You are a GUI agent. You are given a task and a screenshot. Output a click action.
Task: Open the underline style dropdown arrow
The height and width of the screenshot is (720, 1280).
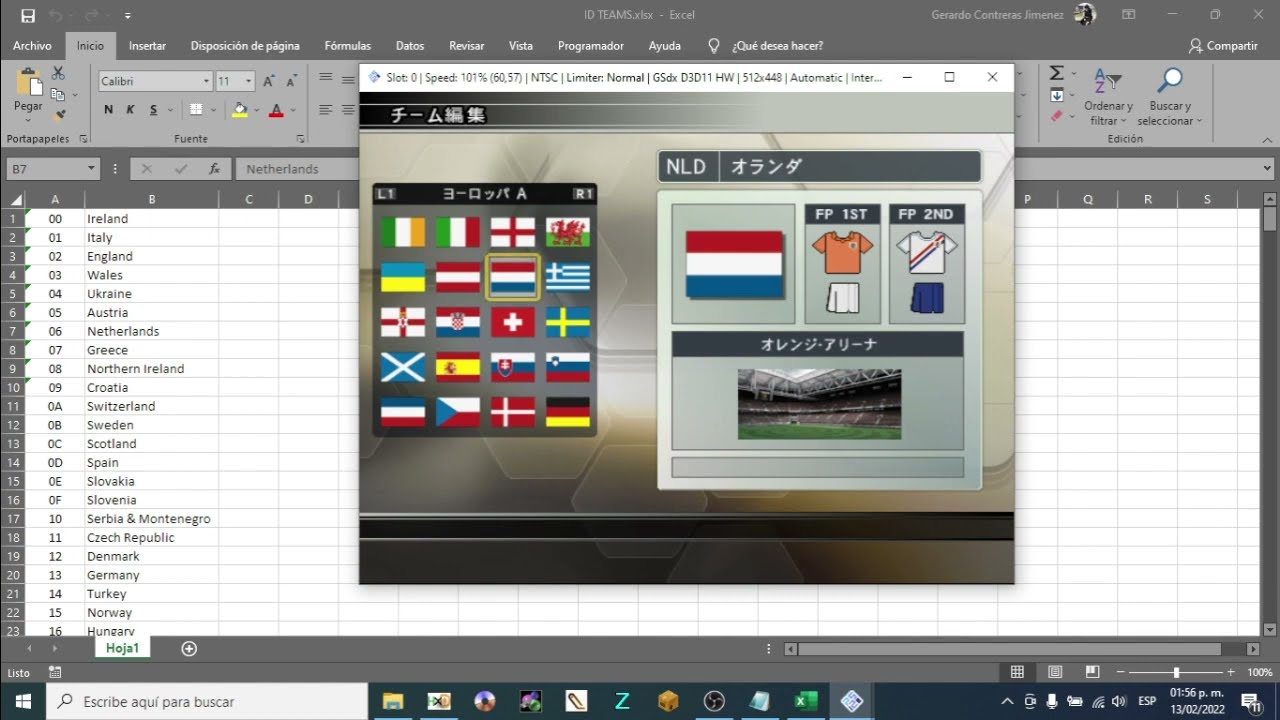pyautogui.click(x=171, y=110)
